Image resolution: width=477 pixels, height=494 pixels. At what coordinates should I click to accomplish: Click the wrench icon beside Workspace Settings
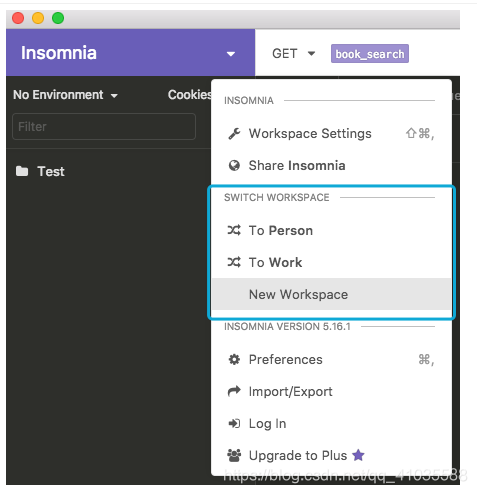tap(234, 134)
